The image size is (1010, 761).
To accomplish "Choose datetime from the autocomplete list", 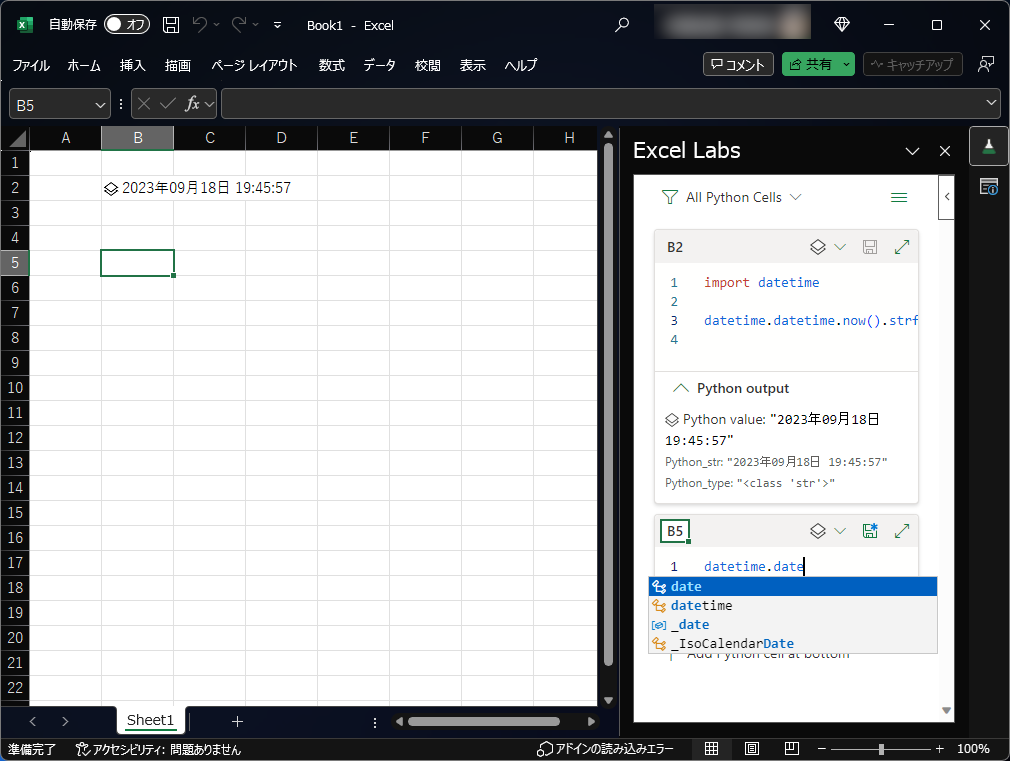I will pyautogui.click(x=700, y=605).
